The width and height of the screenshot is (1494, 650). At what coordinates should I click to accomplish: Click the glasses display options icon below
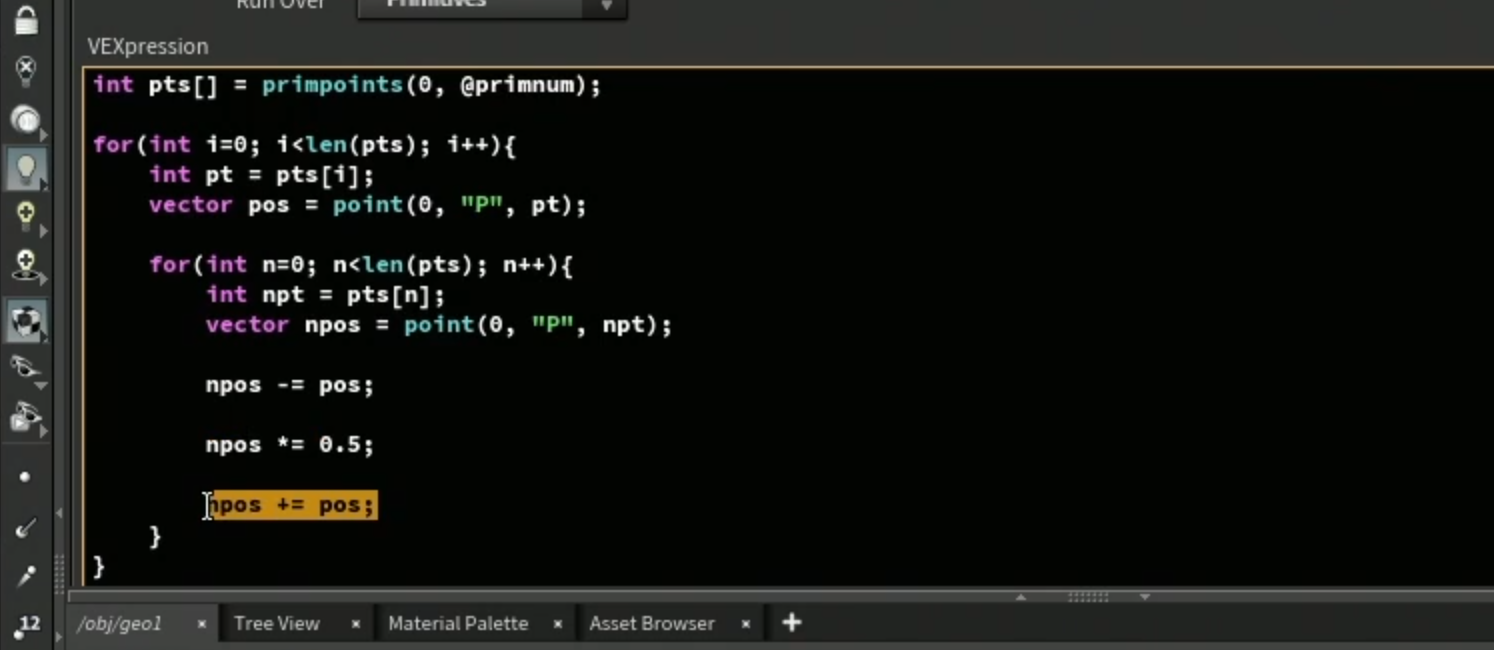pos(25,416)
